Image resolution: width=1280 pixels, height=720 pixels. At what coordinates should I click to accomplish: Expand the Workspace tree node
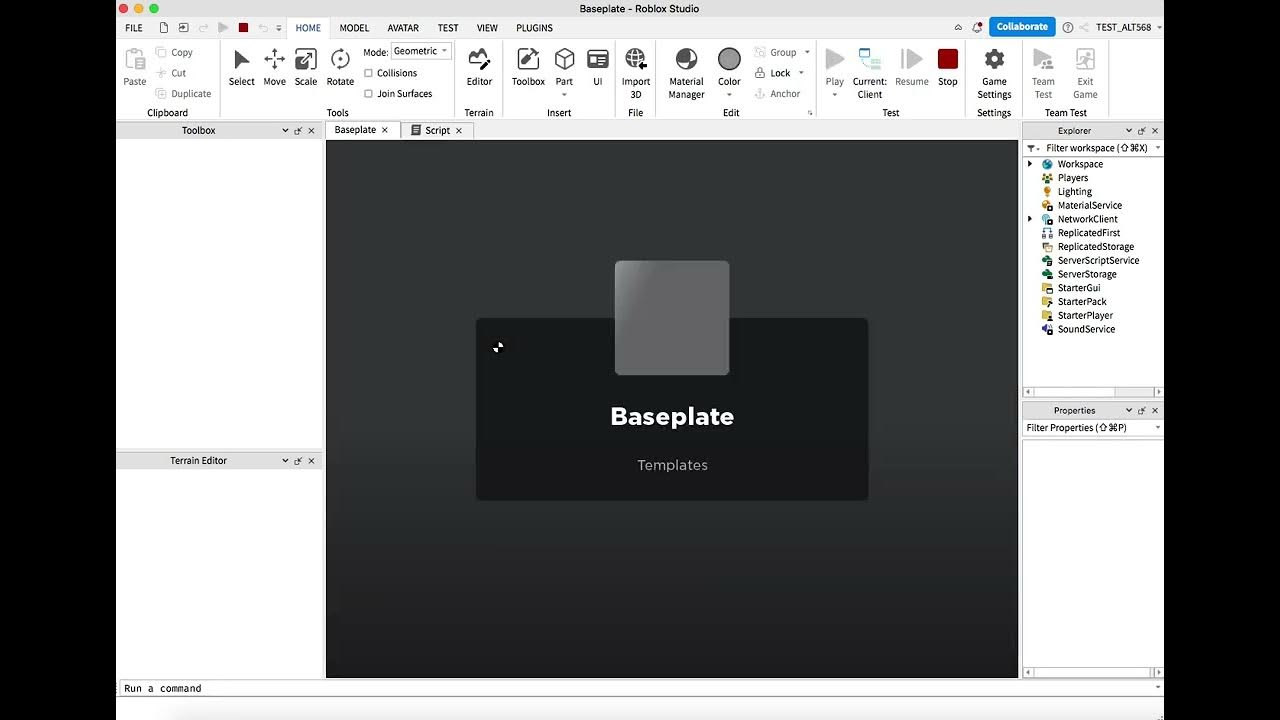(x=1030, y=164)
